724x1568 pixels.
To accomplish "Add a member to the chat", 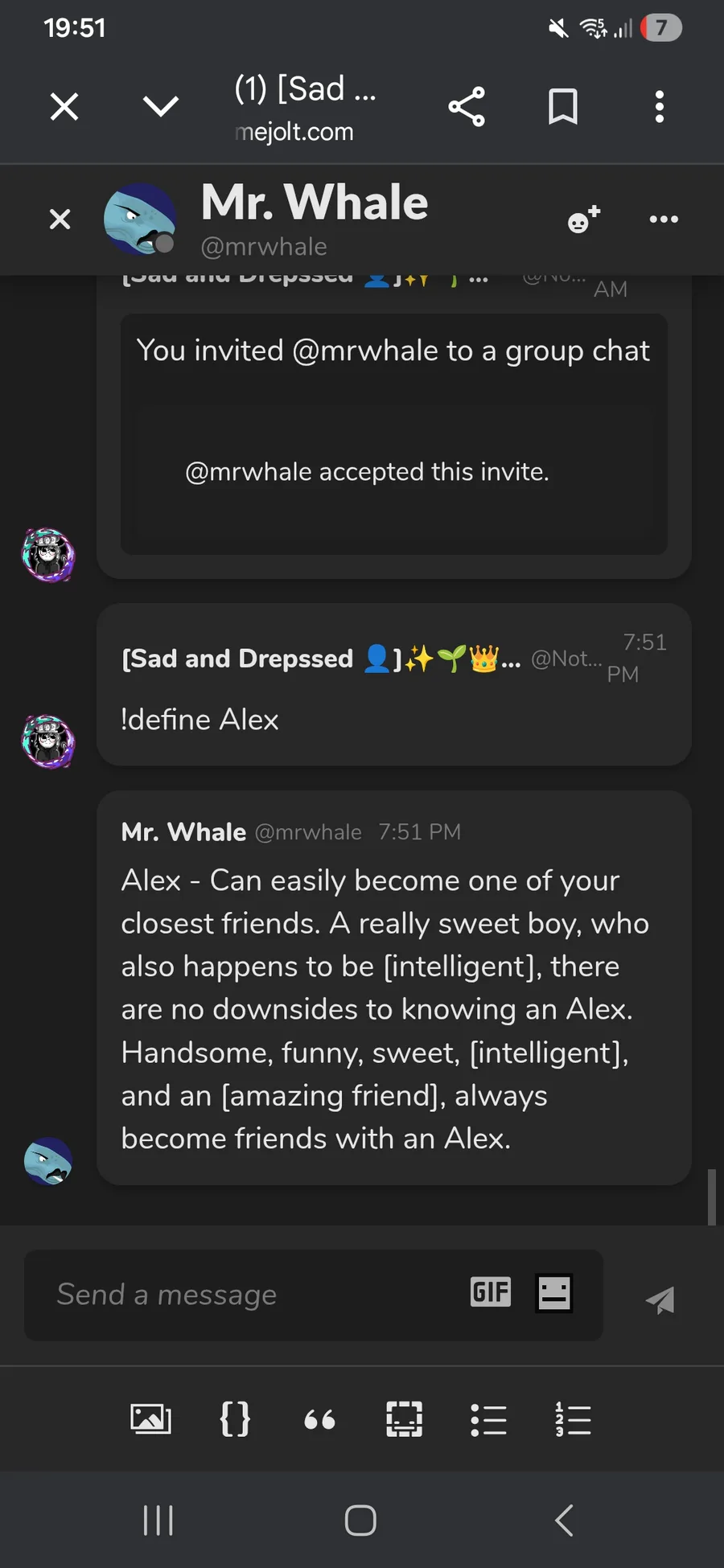I will click(x=584, y=219).
